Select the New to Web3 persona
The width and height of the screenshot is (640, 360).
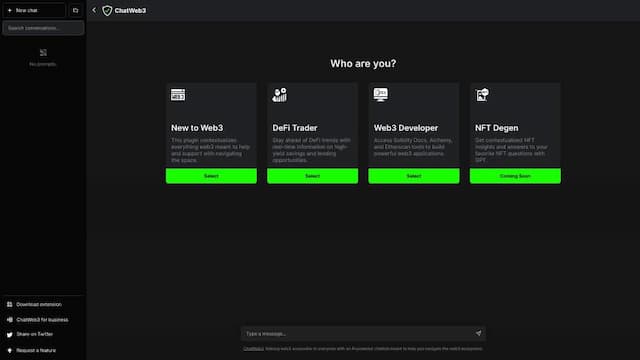[x=211, y=176]
